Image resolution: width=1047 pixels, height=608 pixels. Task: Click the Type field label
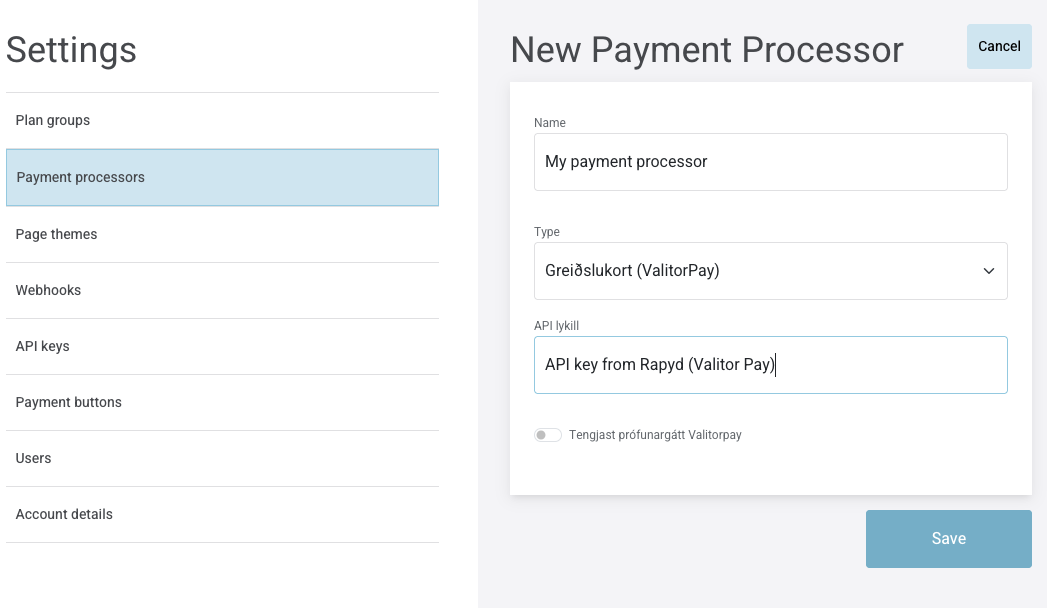(x=547, y=232)
